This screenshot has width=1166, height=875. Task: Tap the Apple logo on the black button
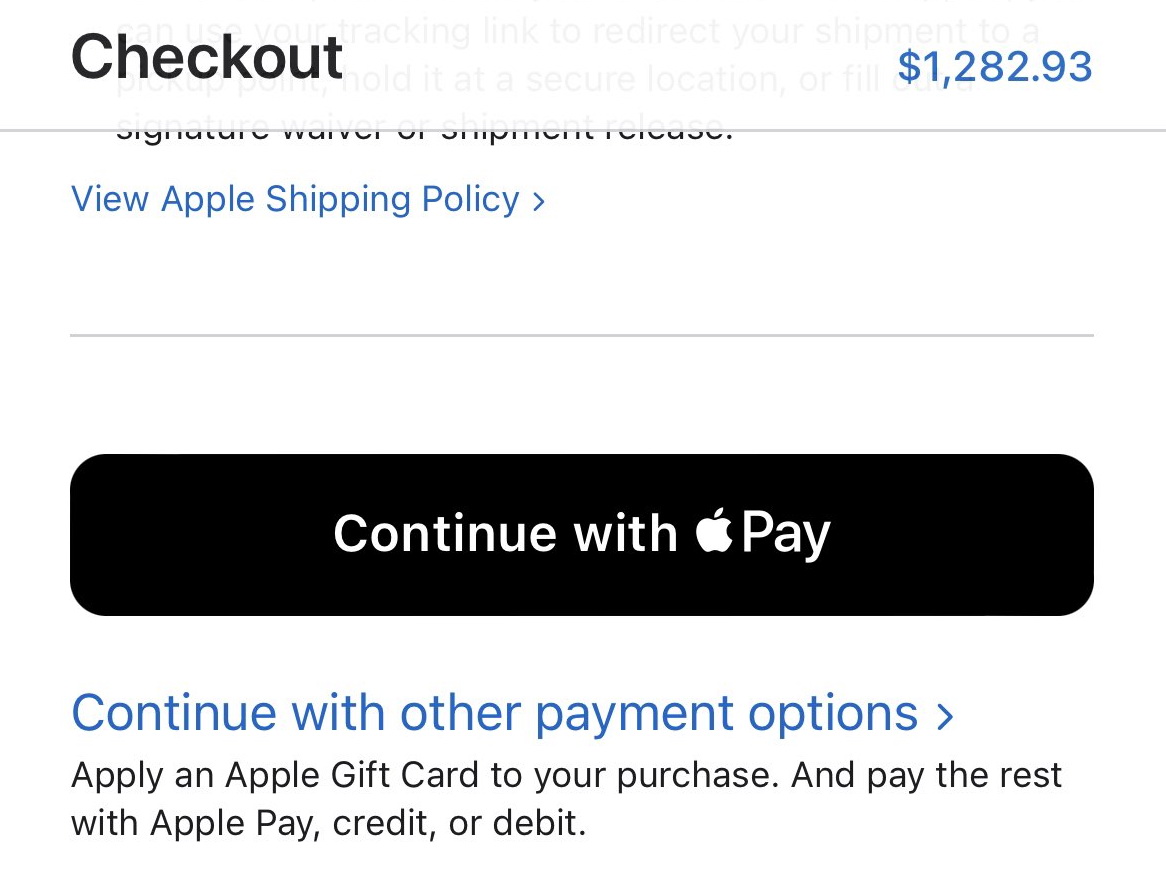(714, 530)
